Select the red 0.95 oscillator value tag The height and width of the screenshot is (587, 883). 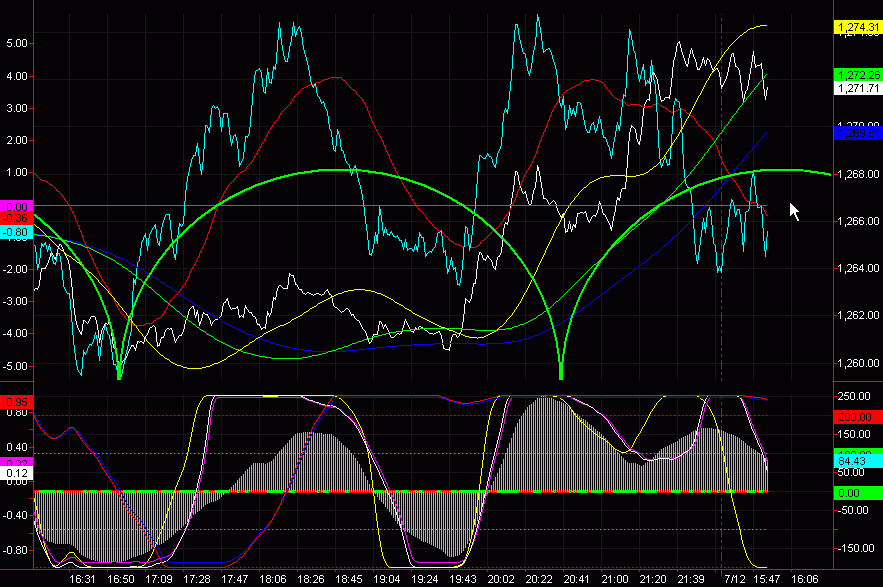click(17, 402)
